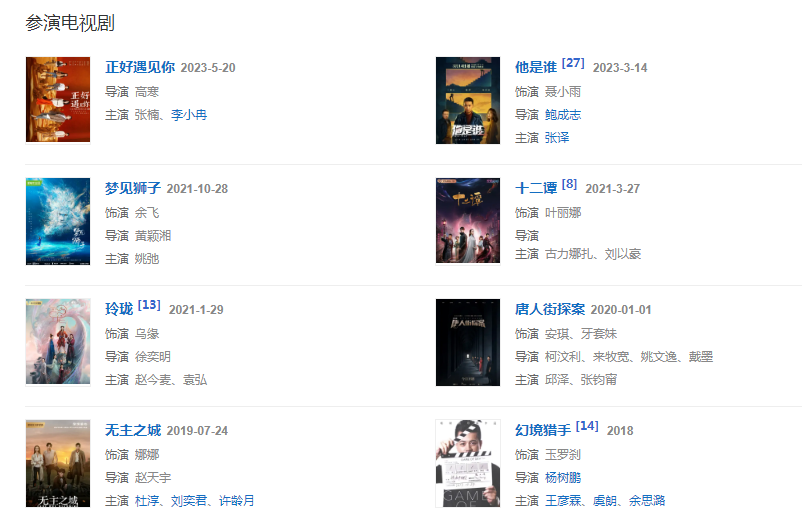Follow reference [8] beside 十二谭

[x=569, y=184]
